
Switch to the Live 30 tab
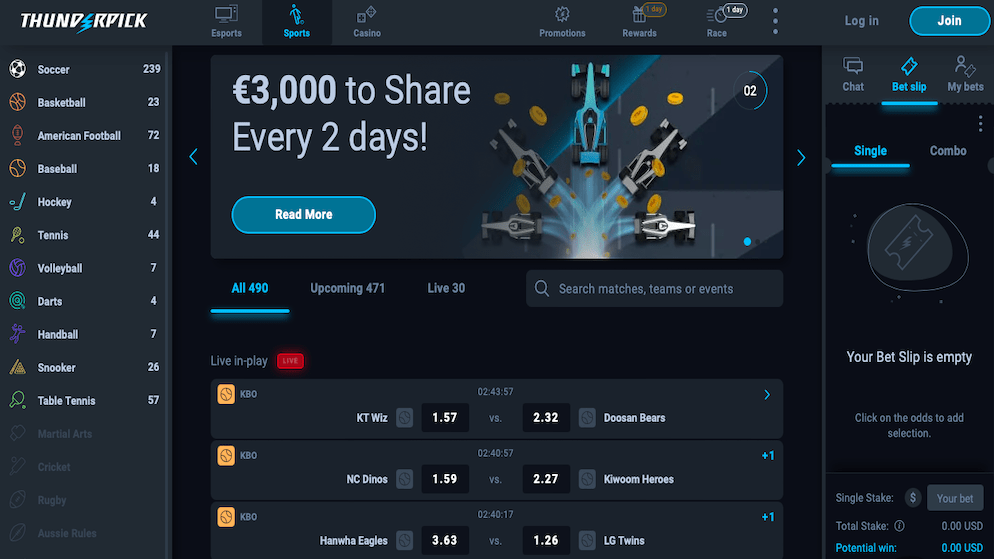point(446,288)
